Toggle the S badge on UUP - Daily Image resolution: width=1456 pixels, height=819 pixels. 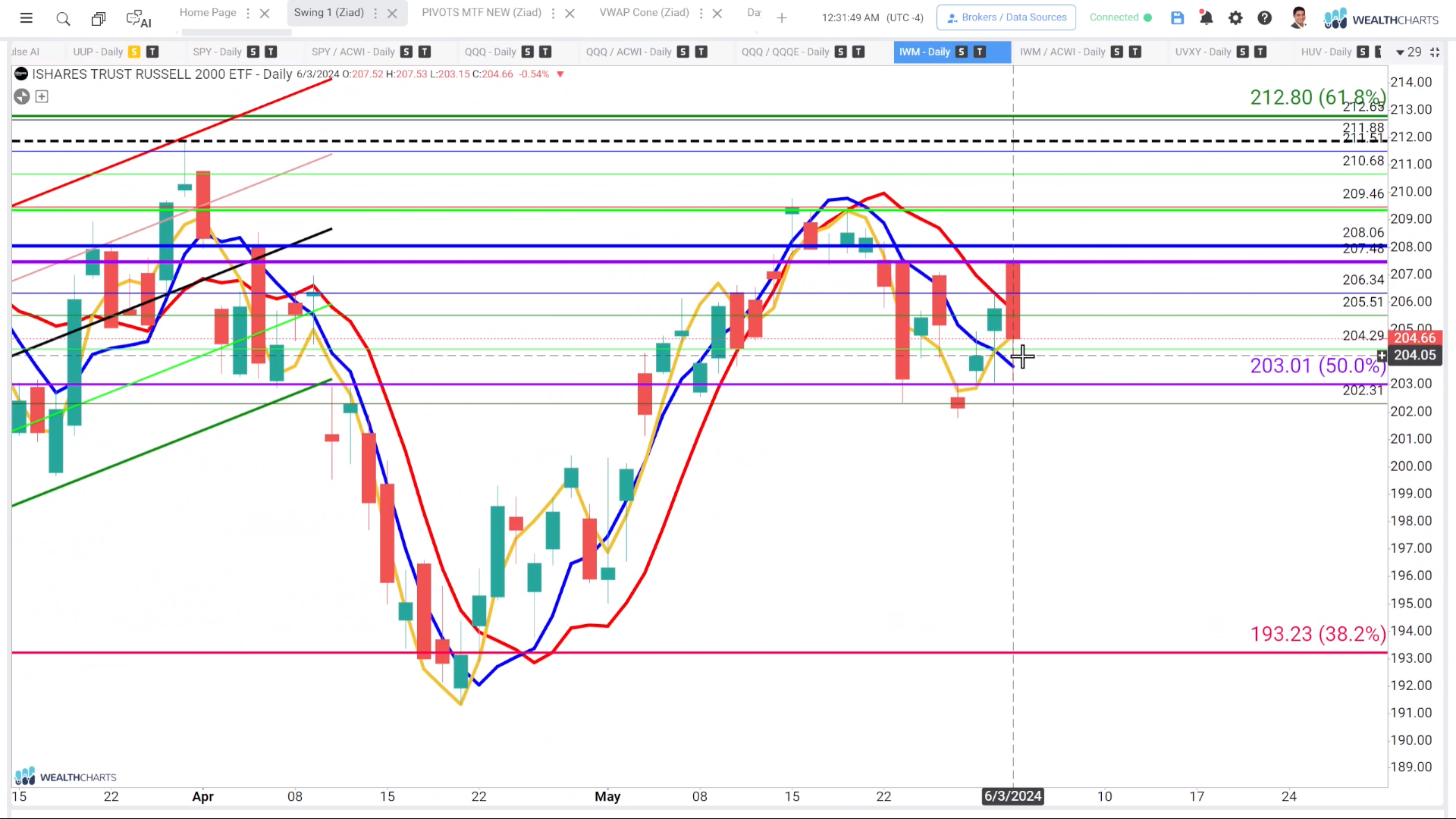[x=134, y=52]
